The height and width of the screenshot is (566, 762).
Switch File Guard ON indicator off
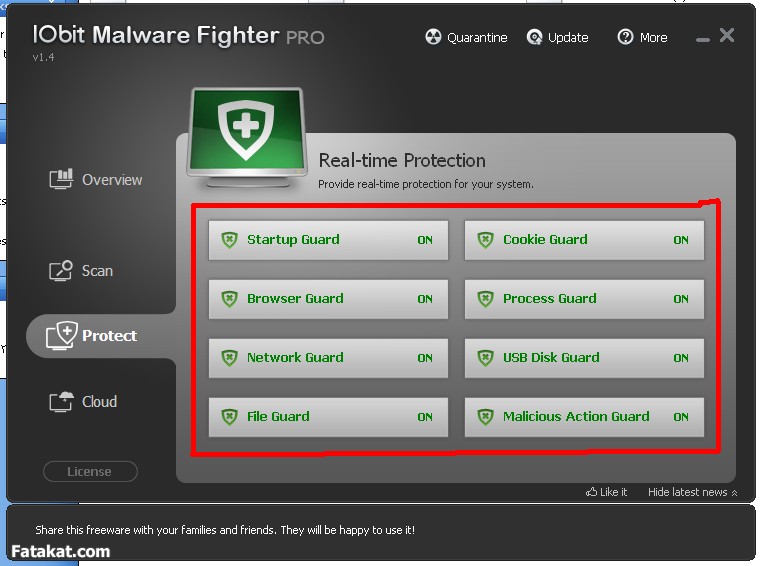425,417
